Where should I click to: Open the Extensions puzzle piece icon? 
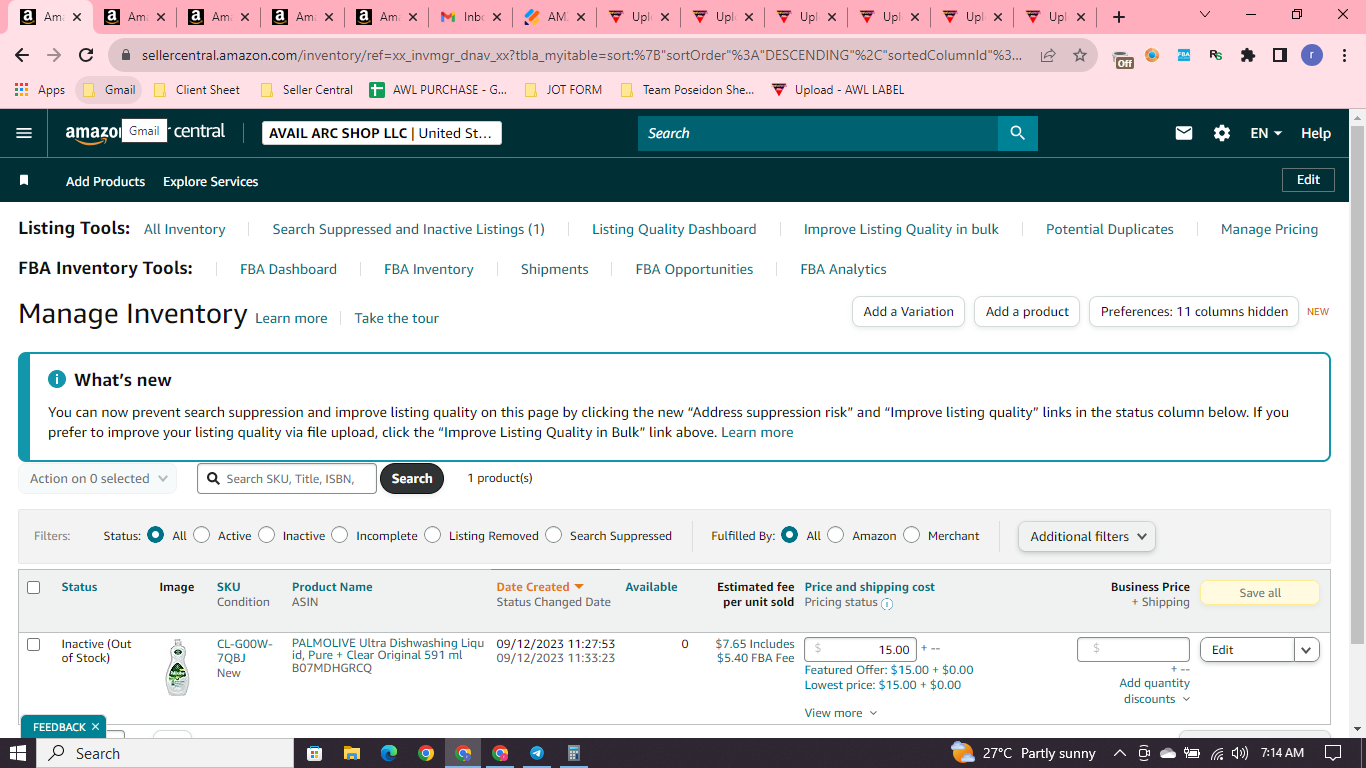[1248, 55]
